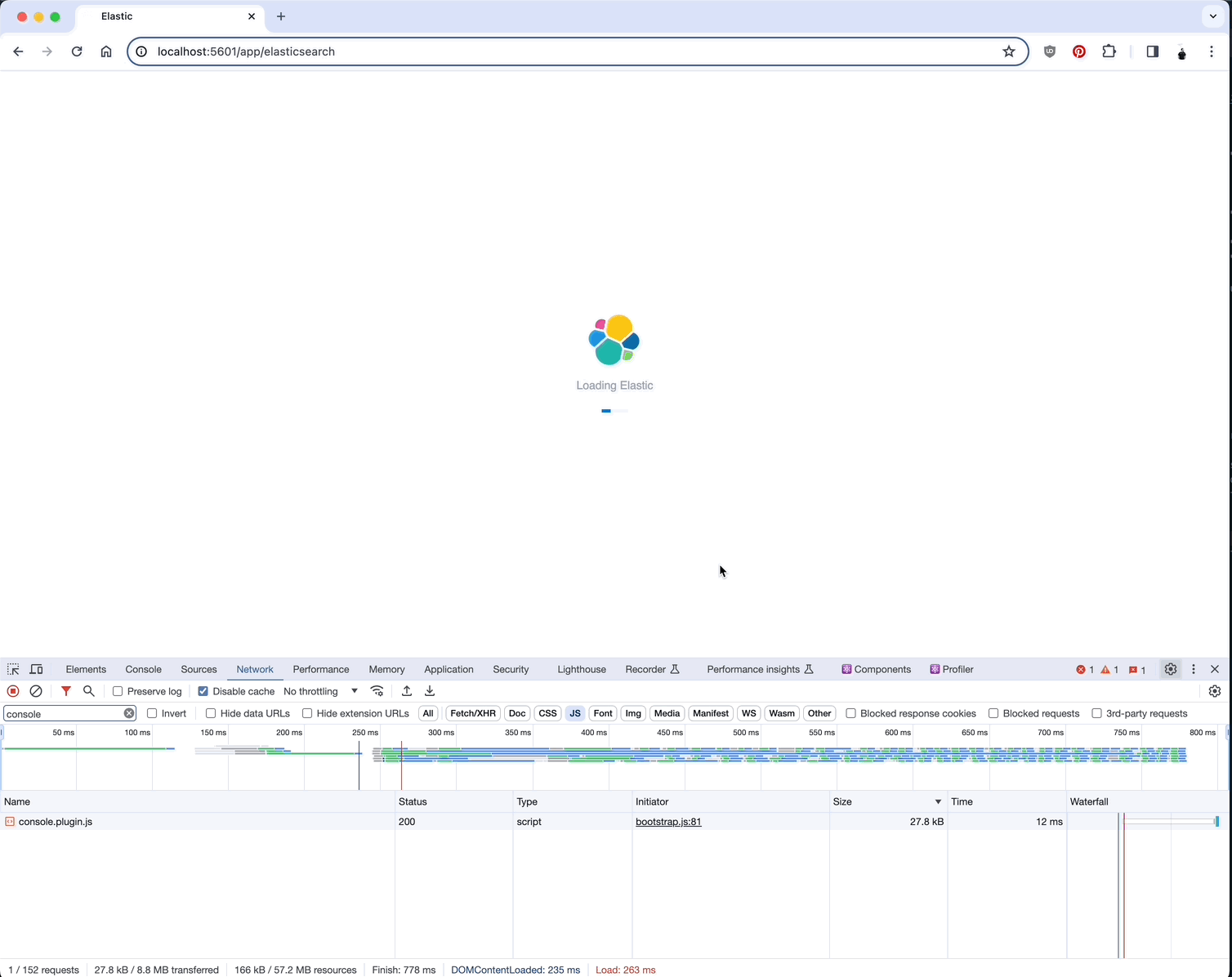This screenshot has height=977, width=1232.
Task: Activate the inspect element picker
Action: click(x=13, y=669)
